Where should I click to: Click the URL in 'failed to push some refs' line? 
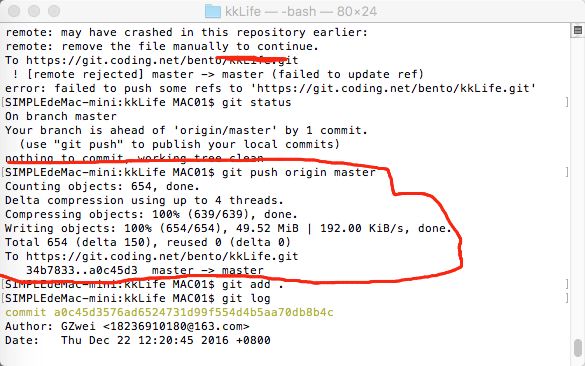[396, 88]
